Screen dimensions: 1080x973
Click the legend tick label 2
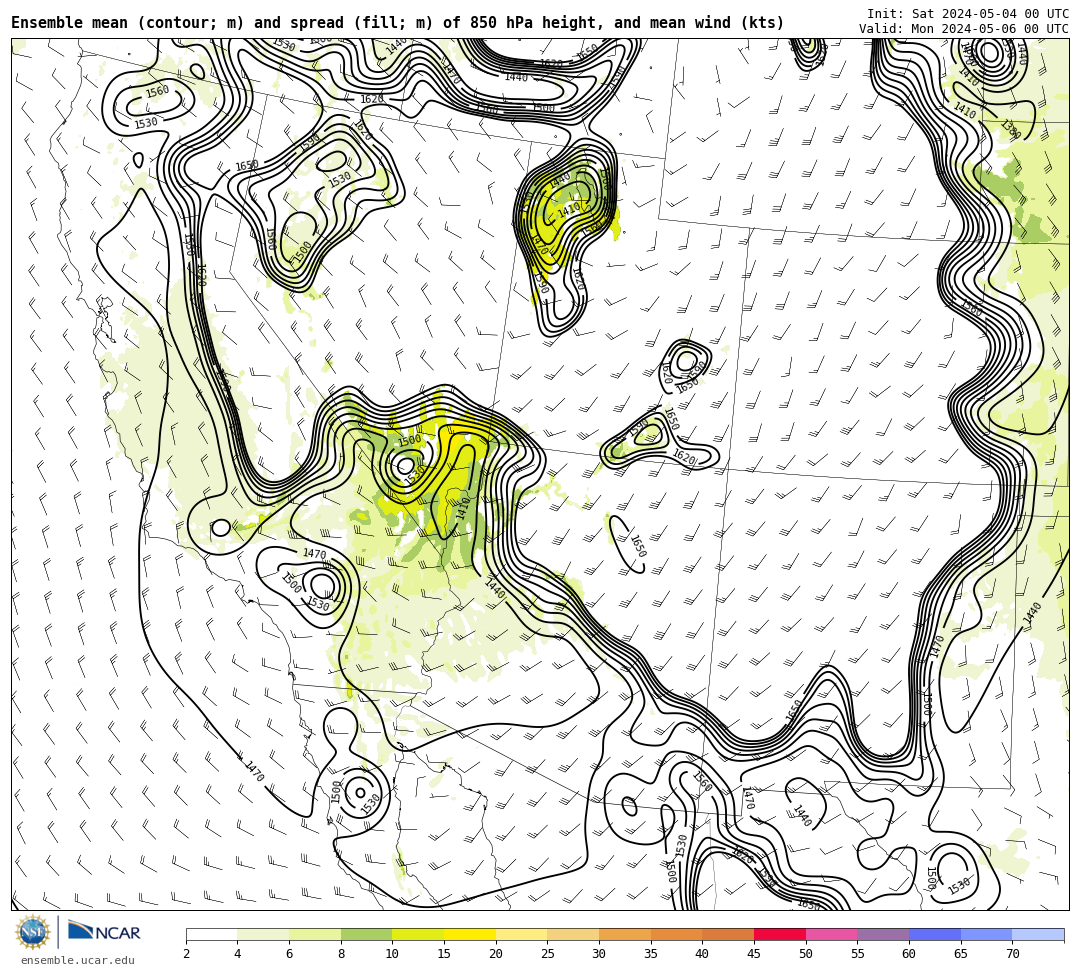[186, 954]
